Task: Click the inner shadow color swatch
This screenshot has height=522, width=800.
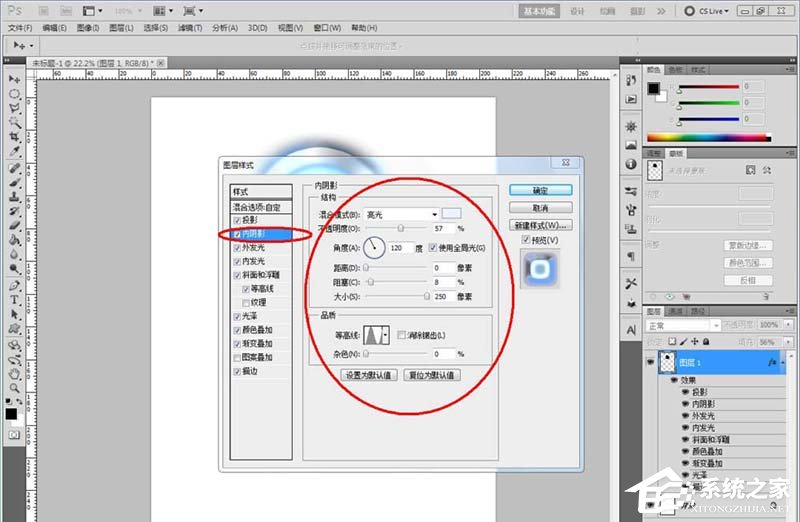Action: coord(451,213)
